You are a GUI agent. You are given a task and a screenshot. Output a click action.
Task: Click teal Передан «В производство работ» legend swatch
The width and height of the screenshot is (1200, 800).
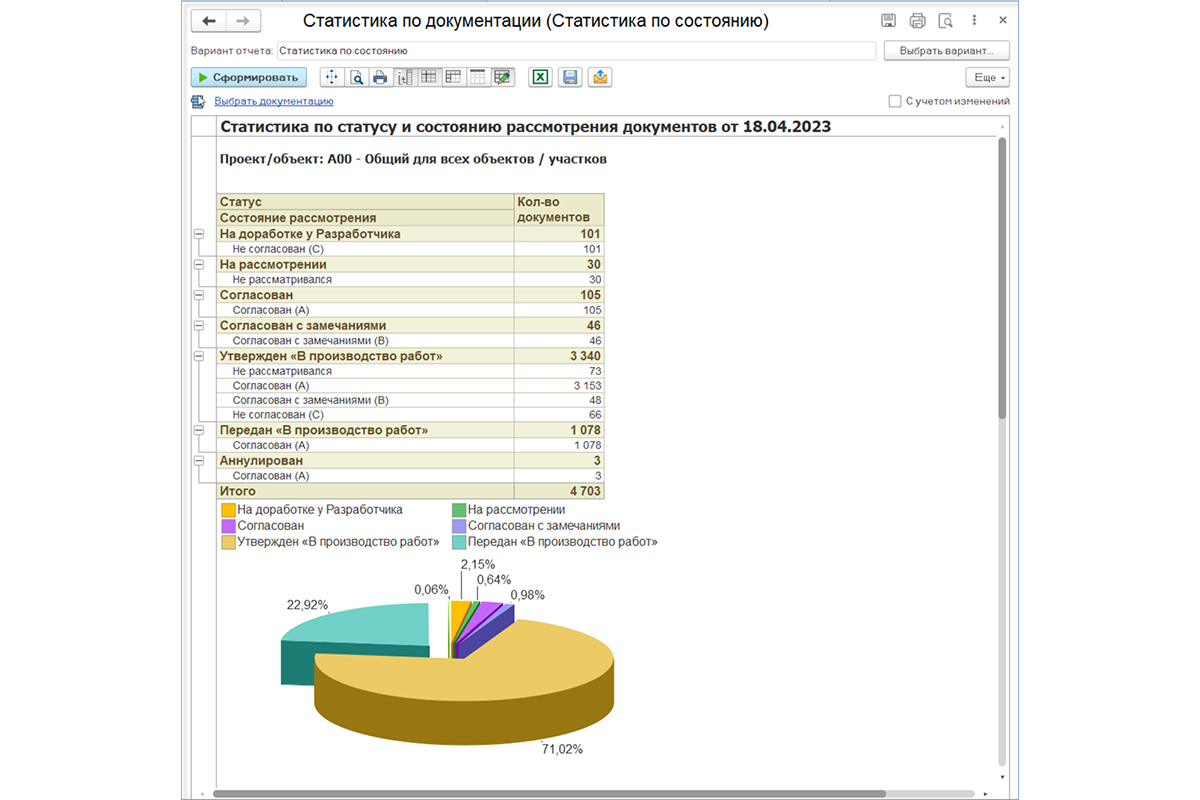459,541
